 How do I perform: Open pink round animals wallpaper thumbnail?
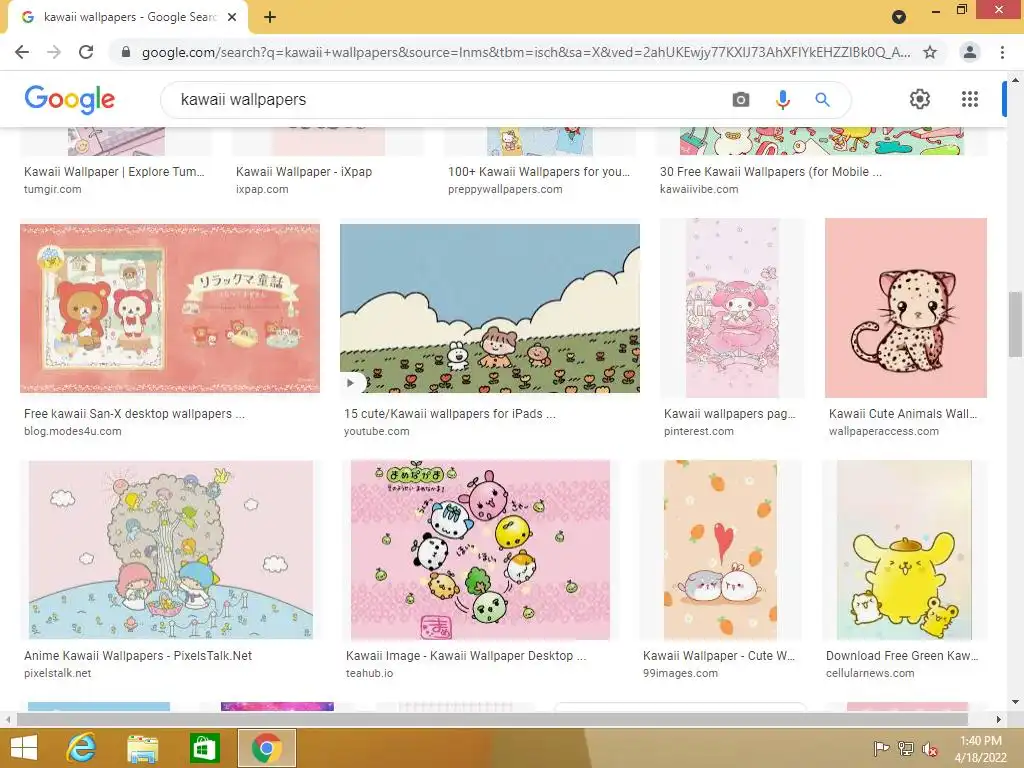click(480, 550)
